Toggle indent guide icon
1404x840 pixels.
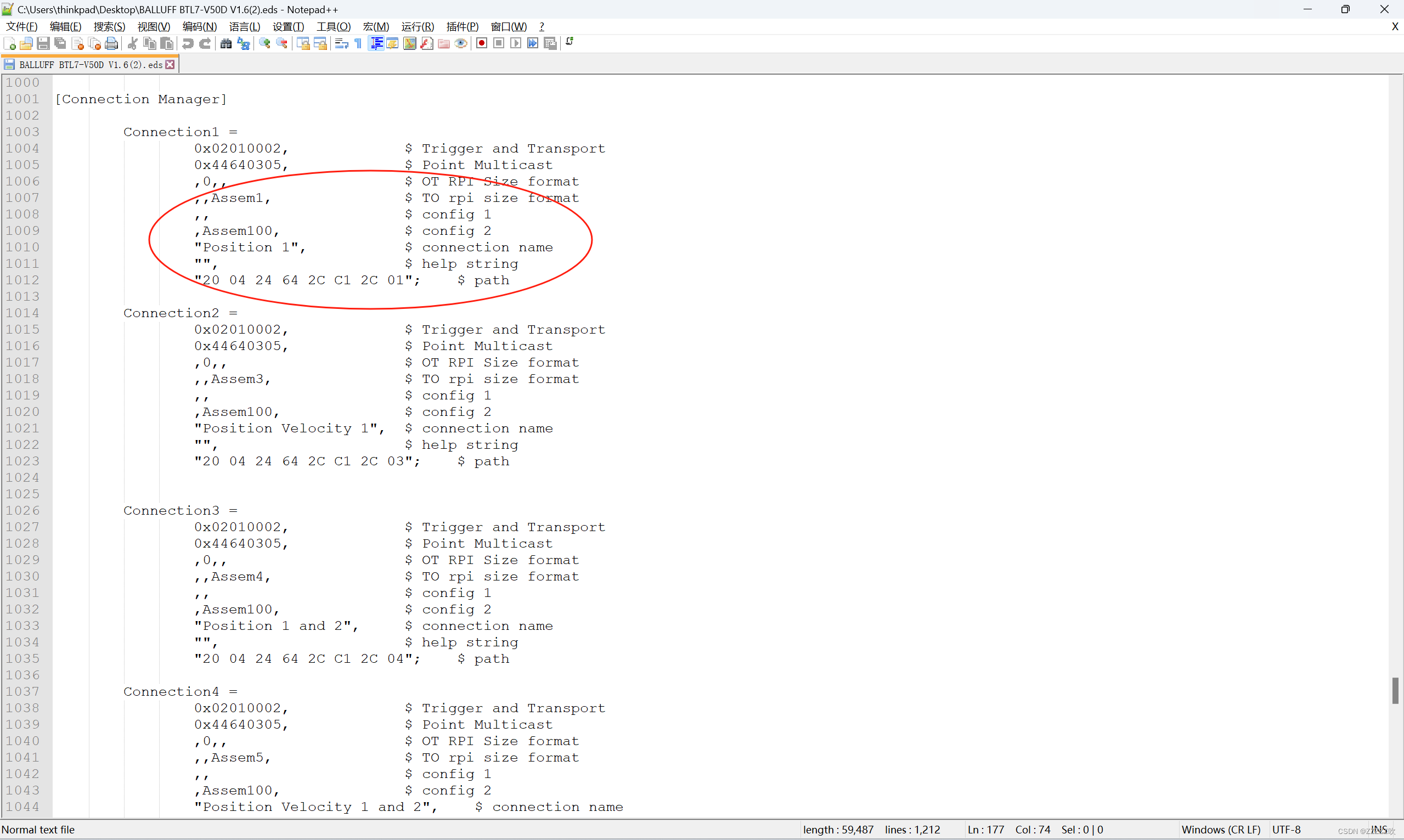pos(376,43)
